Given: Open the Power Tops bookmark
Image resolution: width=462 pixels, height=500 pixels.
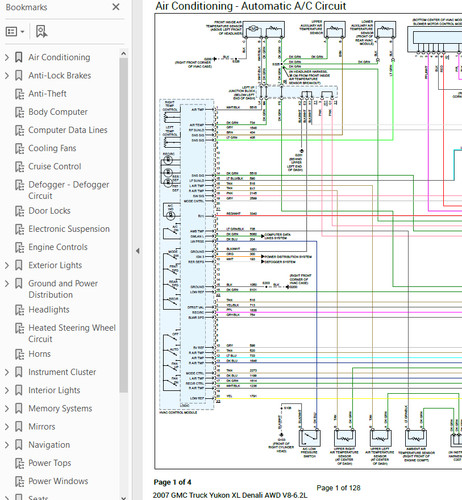Looking at the screenshot, I should [50, 463].
